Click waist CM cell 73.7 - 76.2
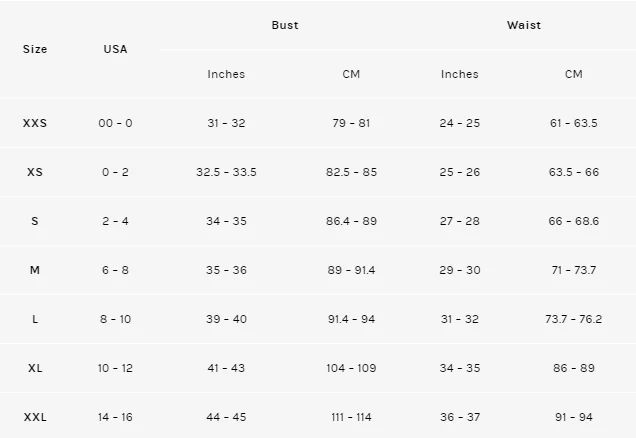Screen dimensions: 636x438 click(574, 319)
